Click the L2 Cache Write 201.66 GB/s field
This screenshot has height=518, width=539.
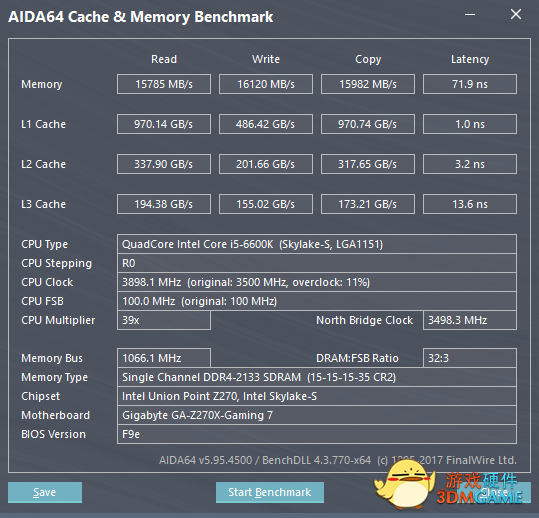pos(266,164)
